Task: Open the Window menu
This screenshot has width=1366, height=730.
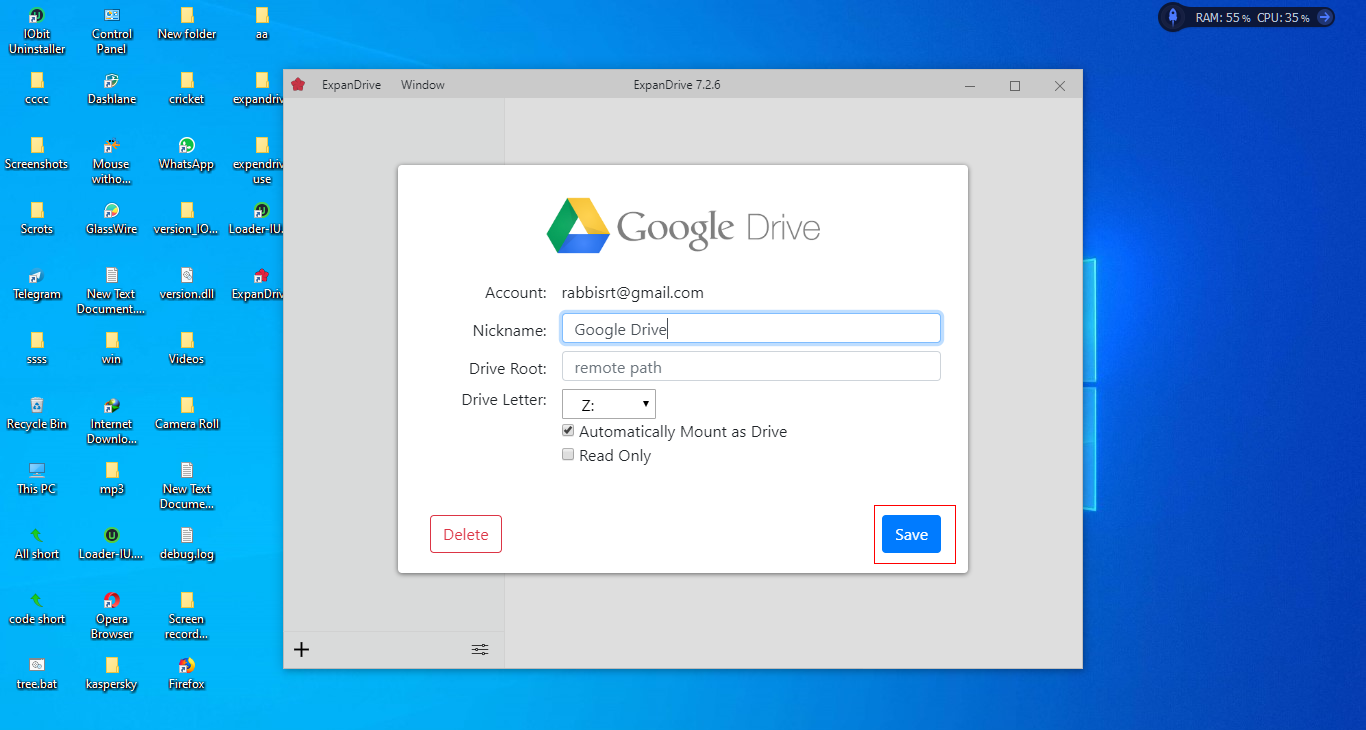Action: [423, 85]
